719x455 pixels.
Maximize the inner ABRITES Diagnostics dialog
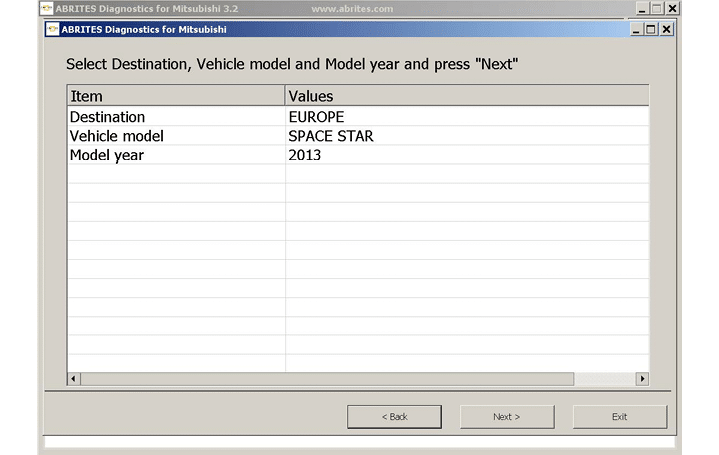(x=652, y=29)
